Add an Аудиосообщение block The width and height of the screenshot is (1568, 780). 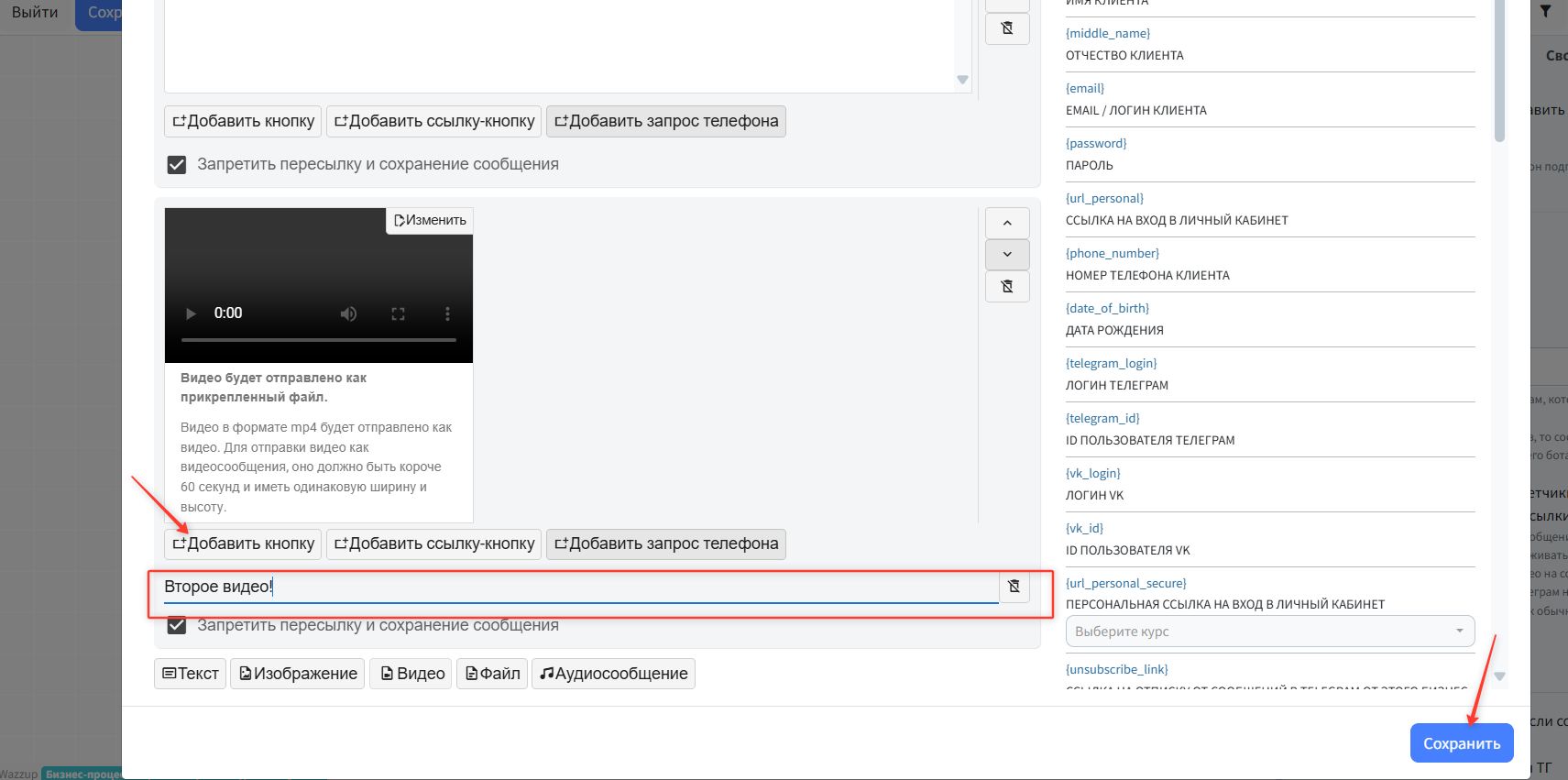[613, 674]
